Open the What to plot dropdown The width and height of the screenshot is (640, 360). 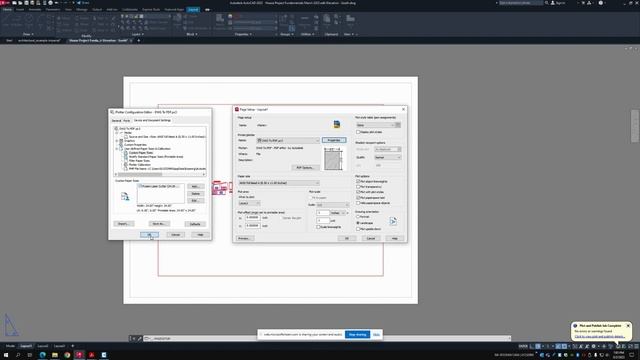(249, 203)
